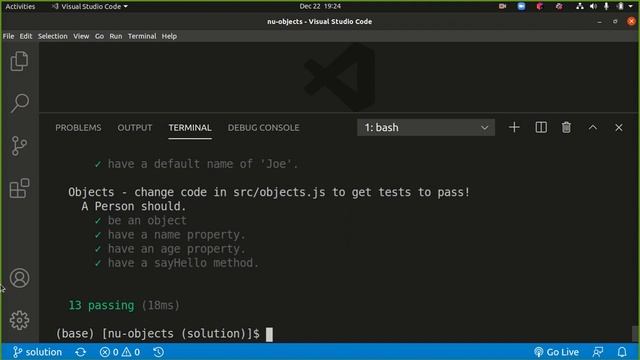Open the Activities overview
The image size is (640, 360).
click(20, 7)
